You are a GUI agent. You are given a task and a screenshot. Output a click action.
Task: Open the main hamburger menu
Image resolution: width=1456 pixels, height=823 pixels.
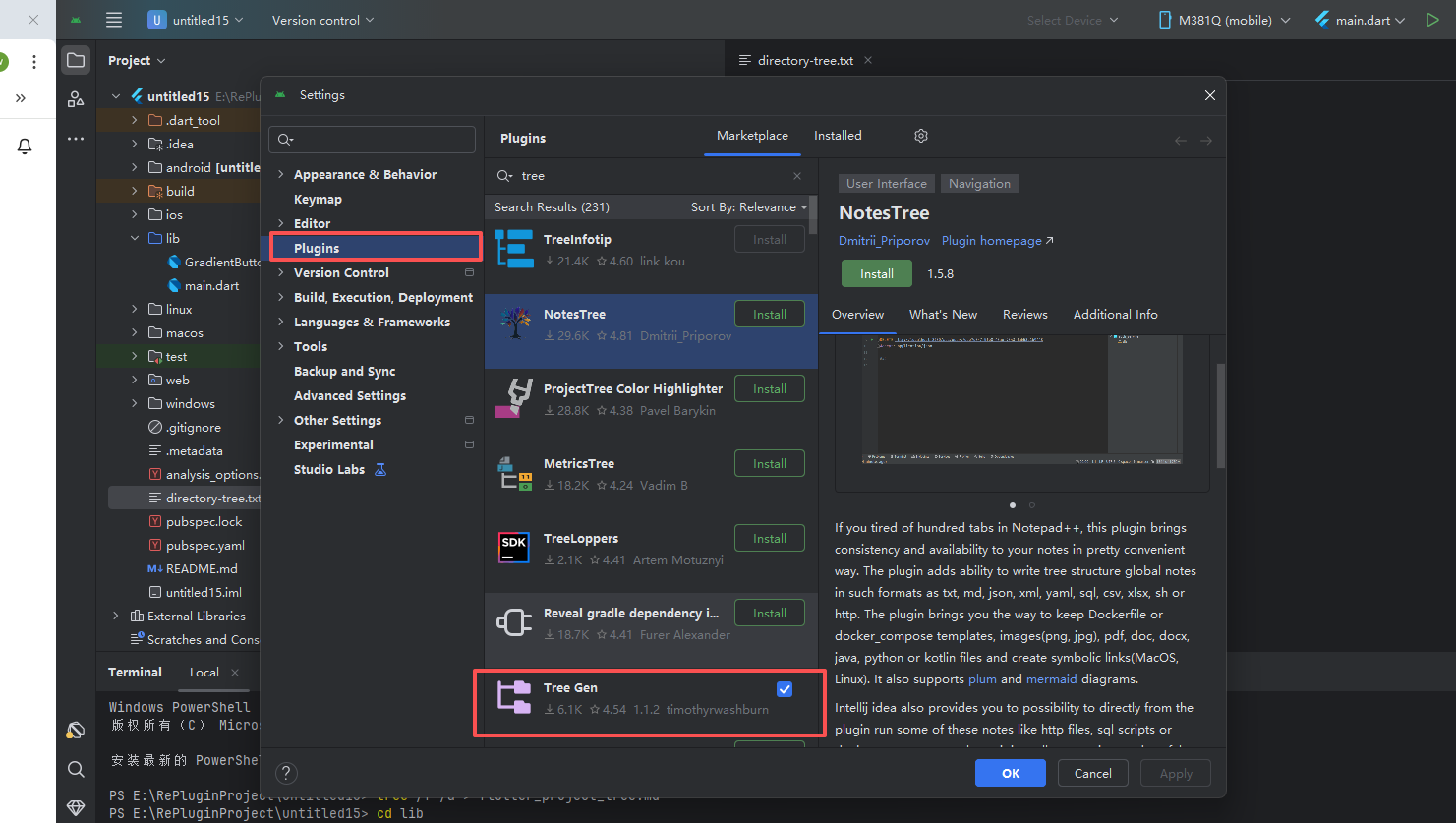click(114, 20)
